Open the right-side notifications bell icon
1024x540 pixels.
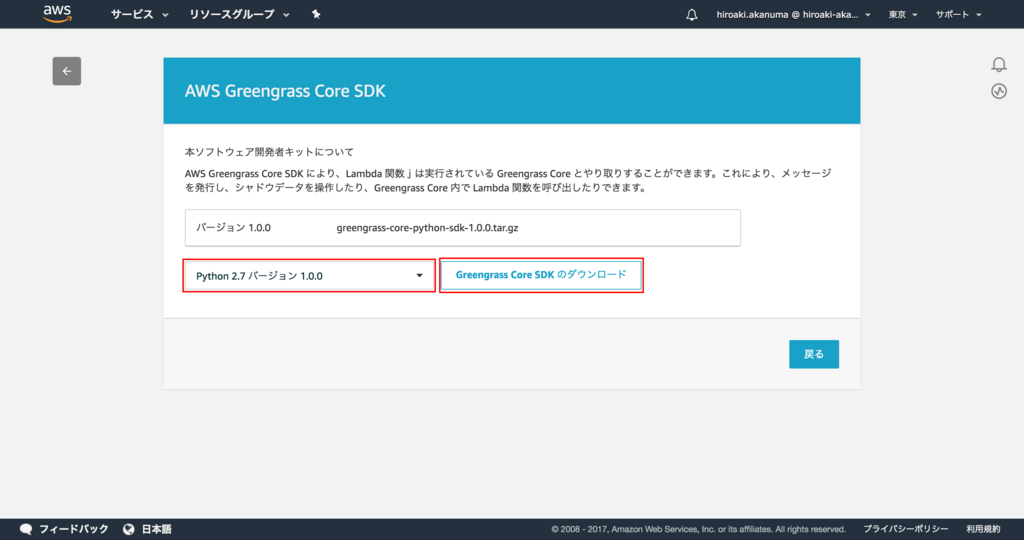tap(999, 64)
